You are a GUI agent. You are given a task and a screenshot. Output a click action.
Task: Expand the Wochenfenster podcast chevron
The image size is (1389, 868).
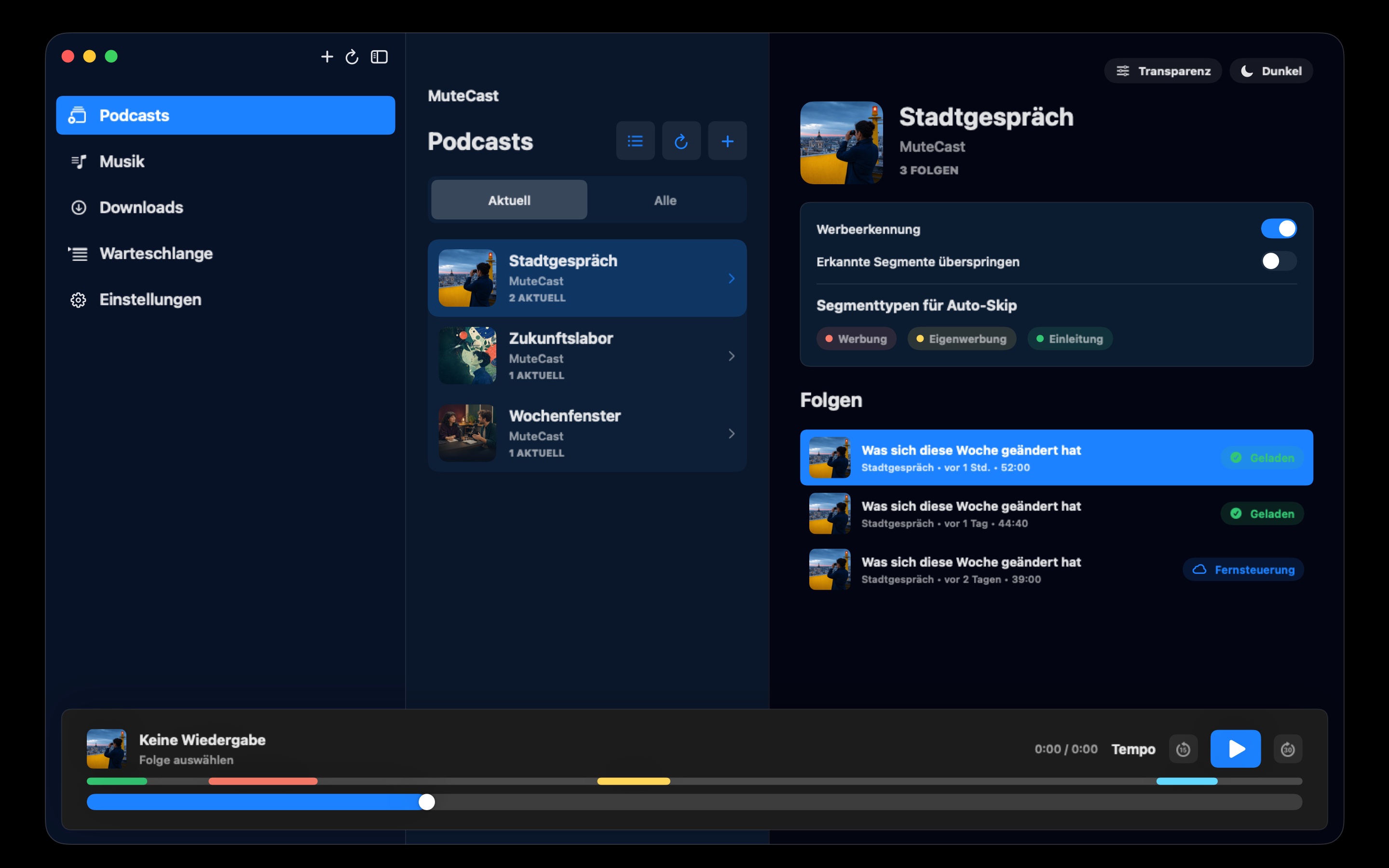[x=731, y=434]
